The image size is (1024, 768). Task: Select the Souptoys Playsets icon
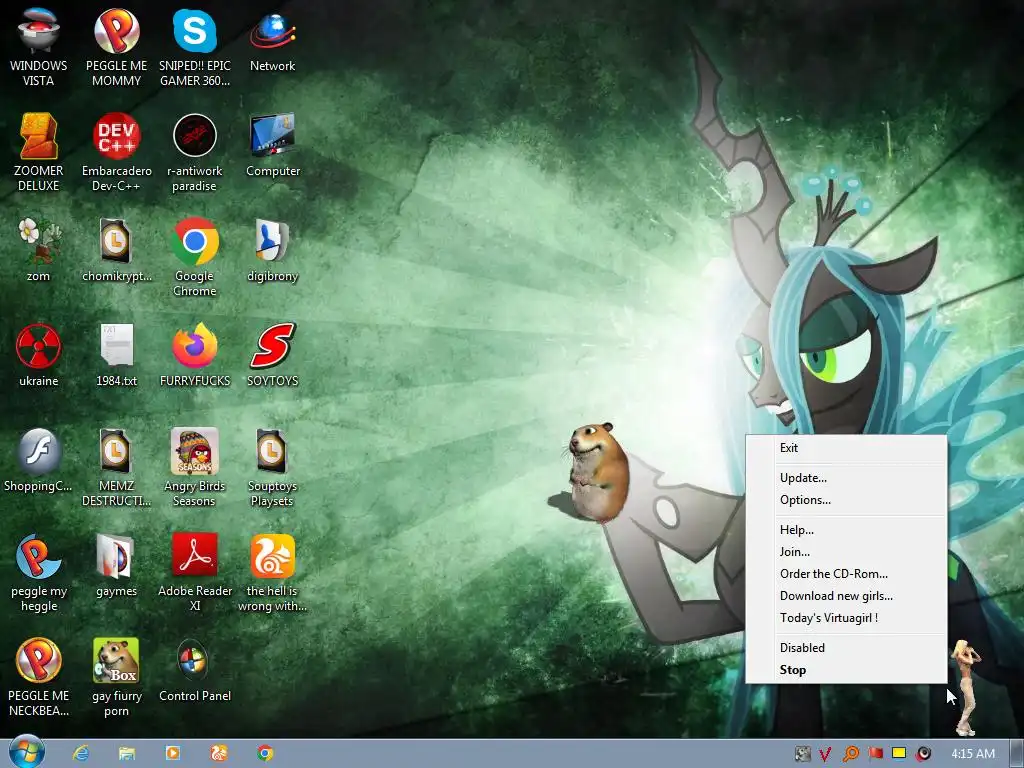point(272,467)
